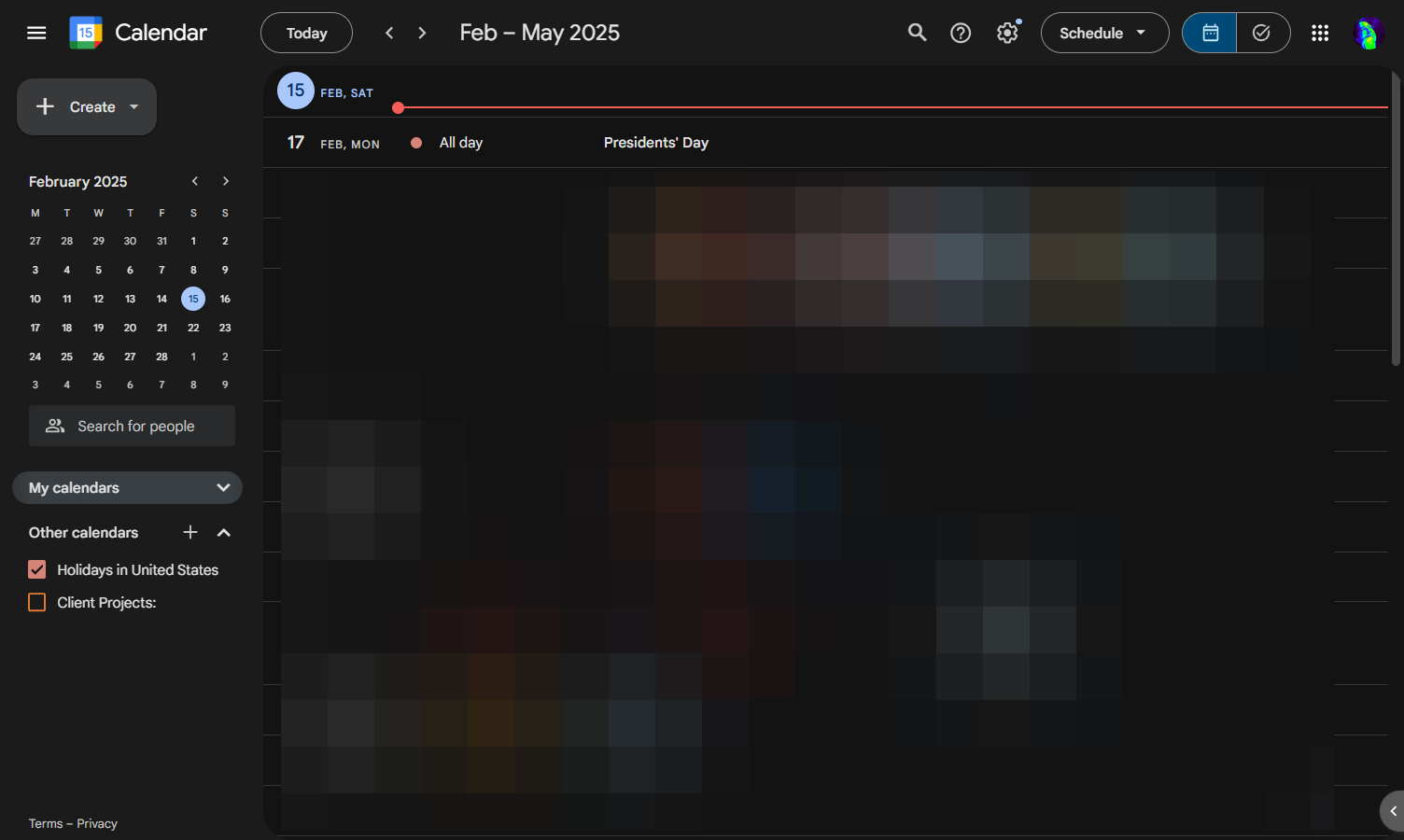Open the Terms link

pyautogui.click(x=46, y=823)
